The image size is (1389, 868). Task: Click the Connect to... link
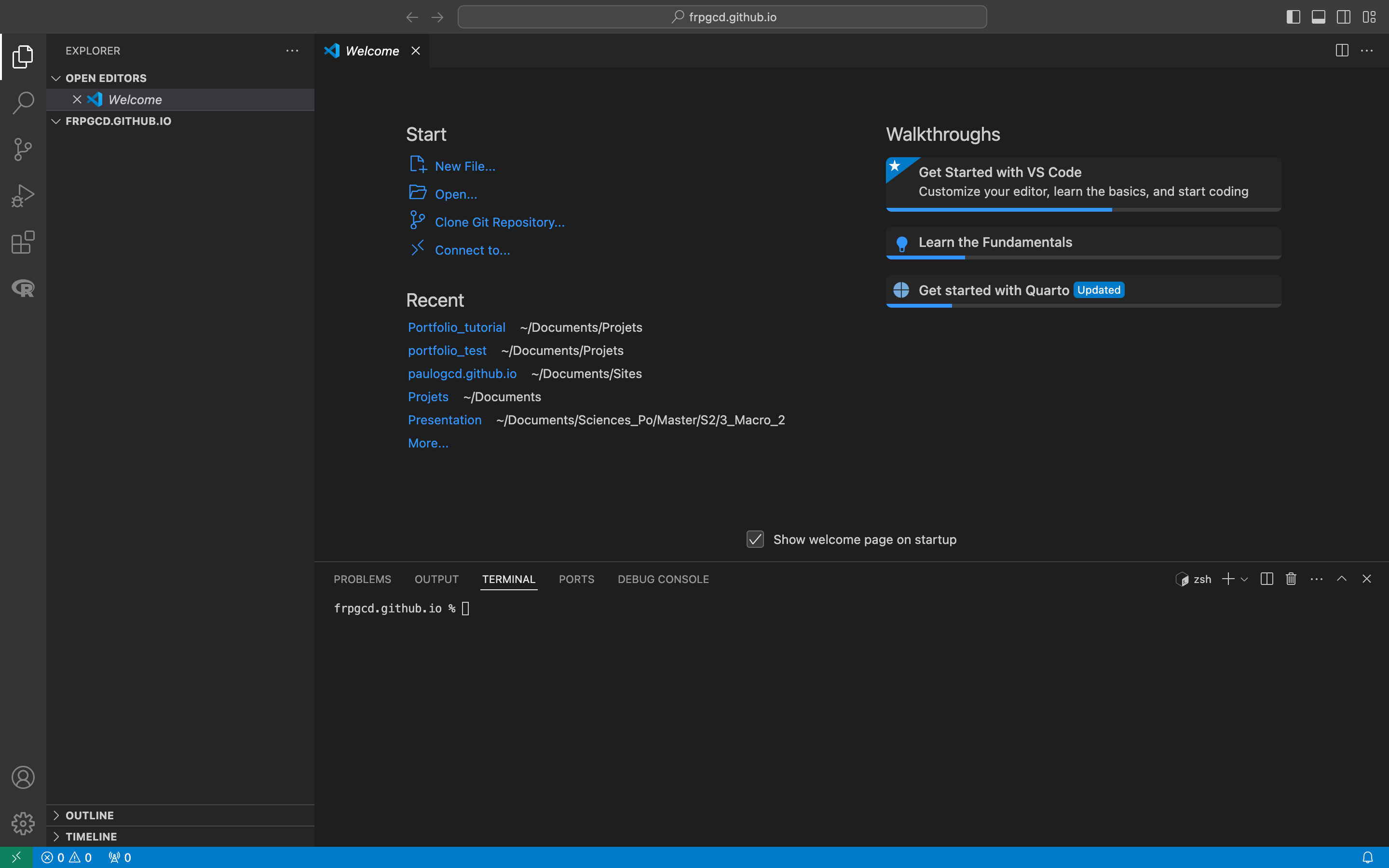click(x=472, y=250)
